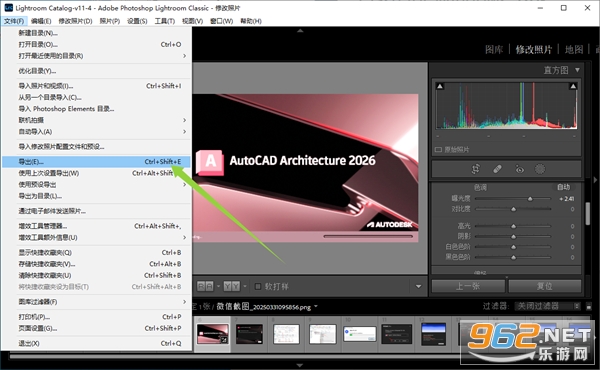Screen dimensions: 600x370
Task: Choose 打印机(P)... entry
Action: click(x=96, y=317)
